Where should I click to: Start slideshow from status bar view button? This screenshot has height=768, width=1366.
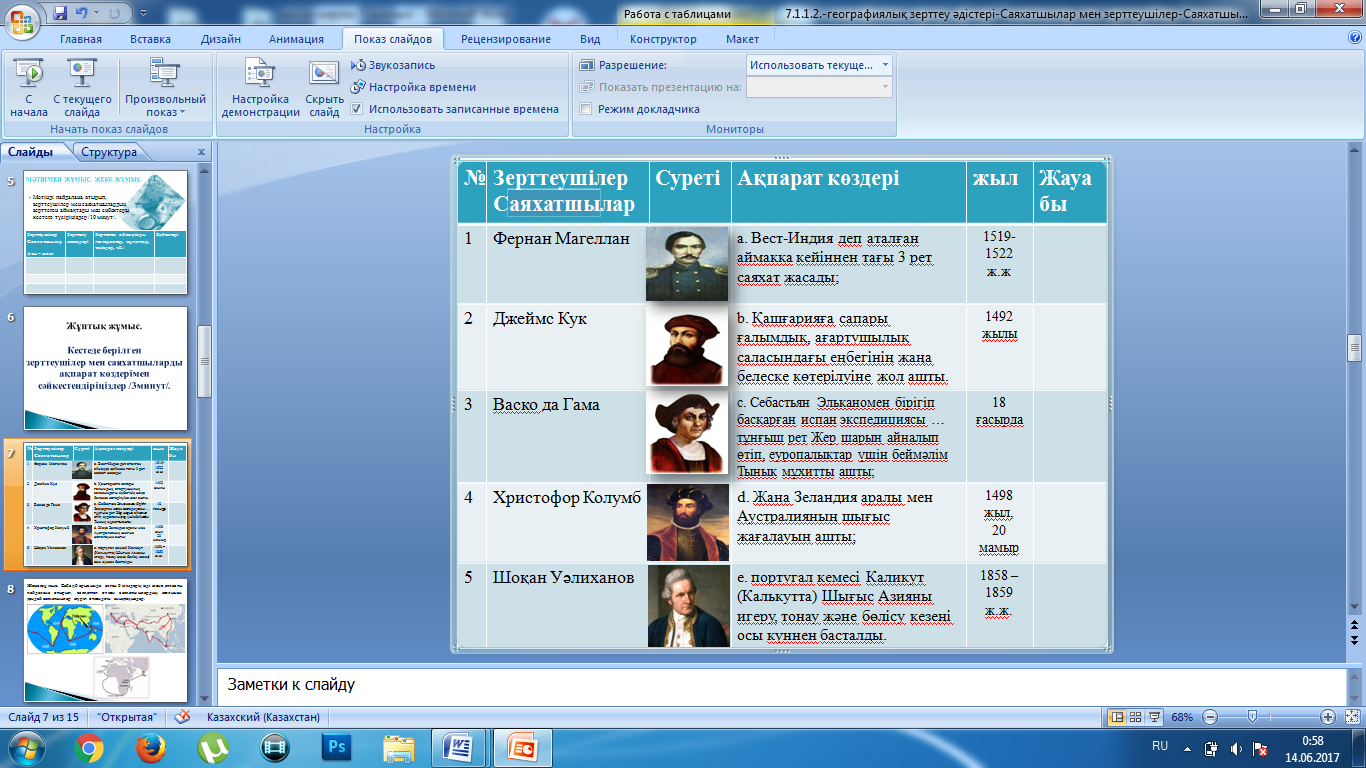tap(1156, 717)
